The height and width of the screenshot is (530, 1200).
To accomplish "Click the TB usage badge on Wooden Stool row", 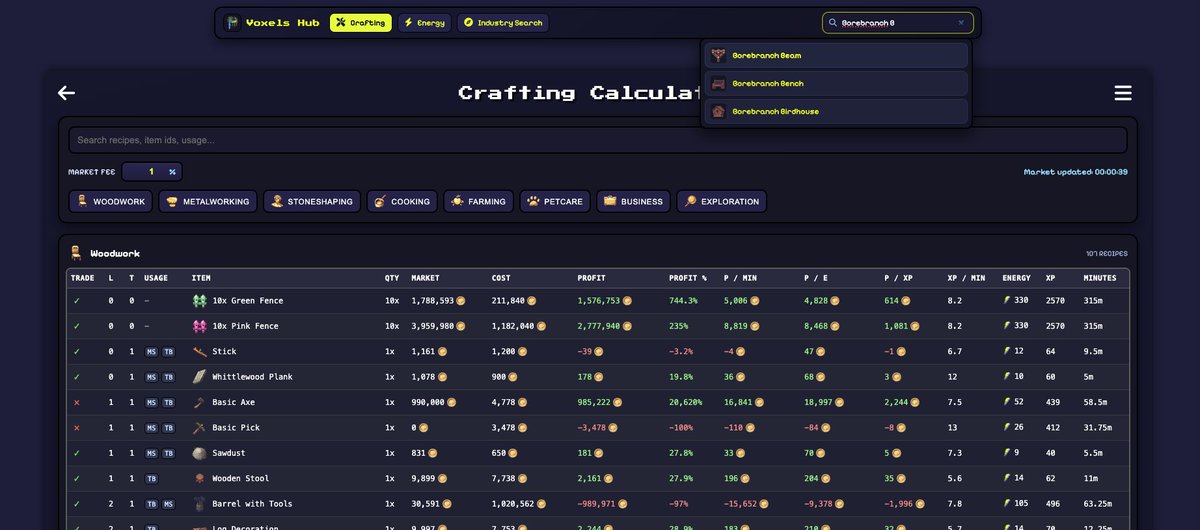I will [151, 479].
